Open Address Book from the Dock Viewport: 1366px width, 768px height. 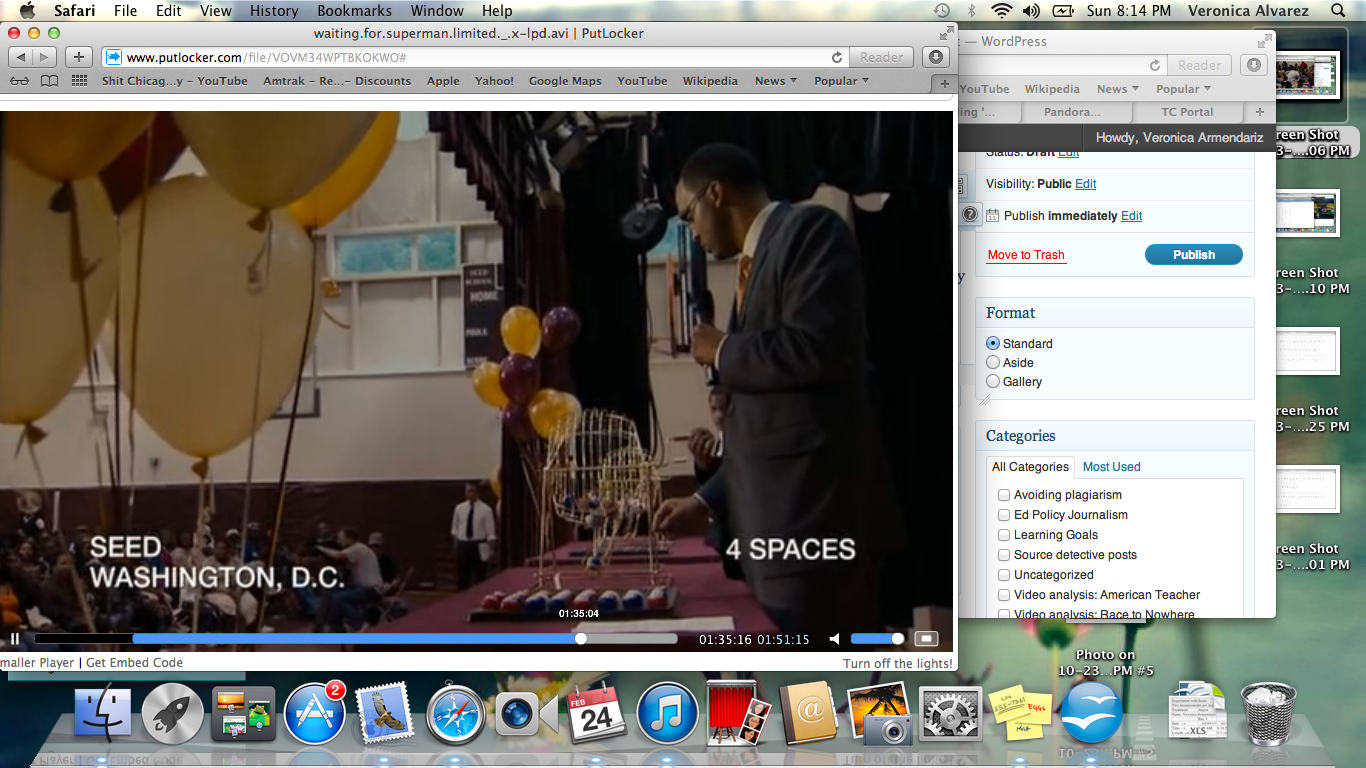[808, 714]
